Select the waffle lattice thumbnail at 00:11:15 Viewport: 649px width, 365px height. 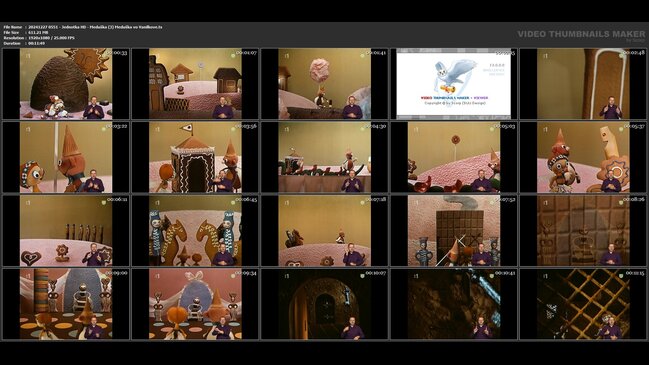[583, 304]
